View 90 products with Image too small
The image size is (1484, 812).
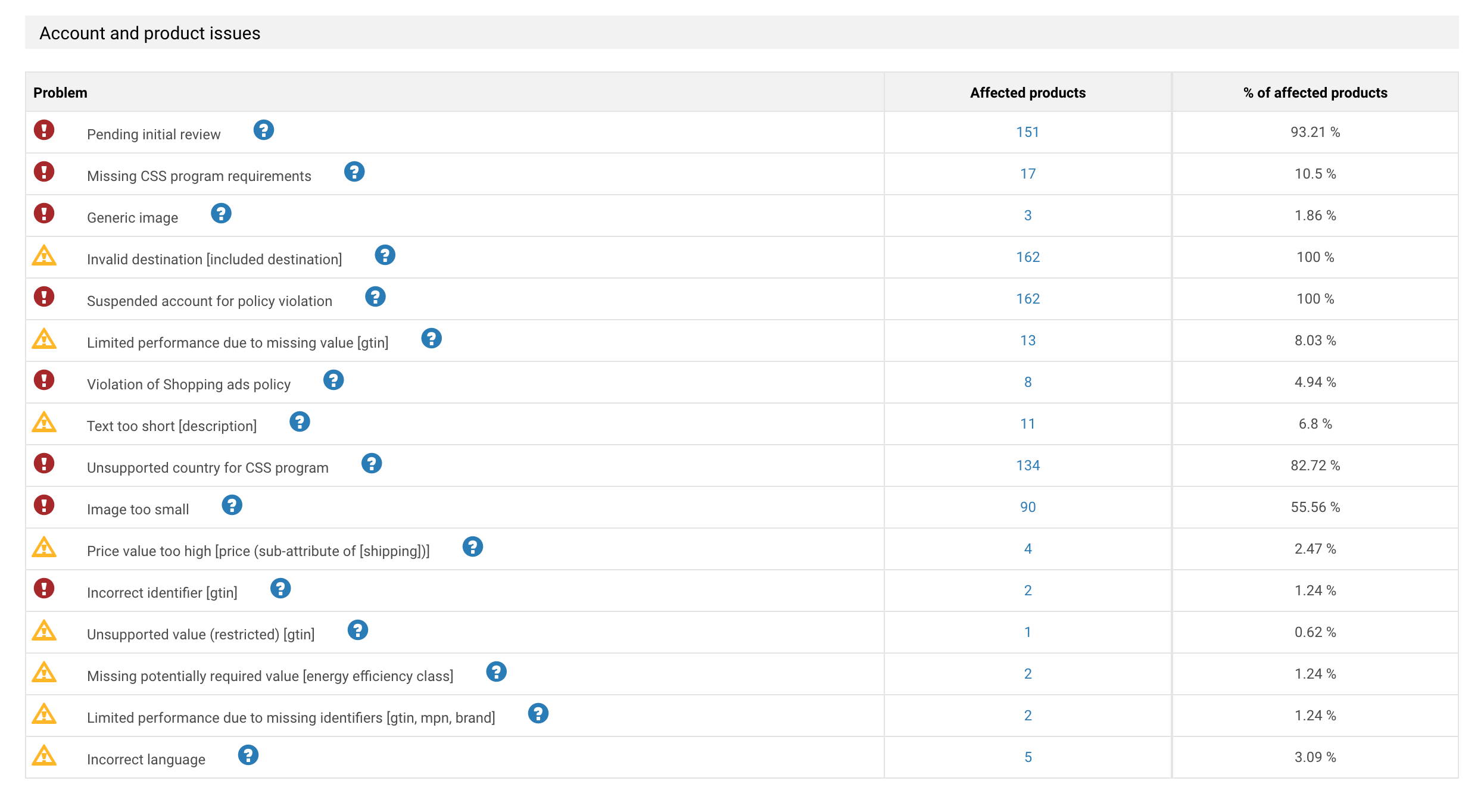(1028, 507)
